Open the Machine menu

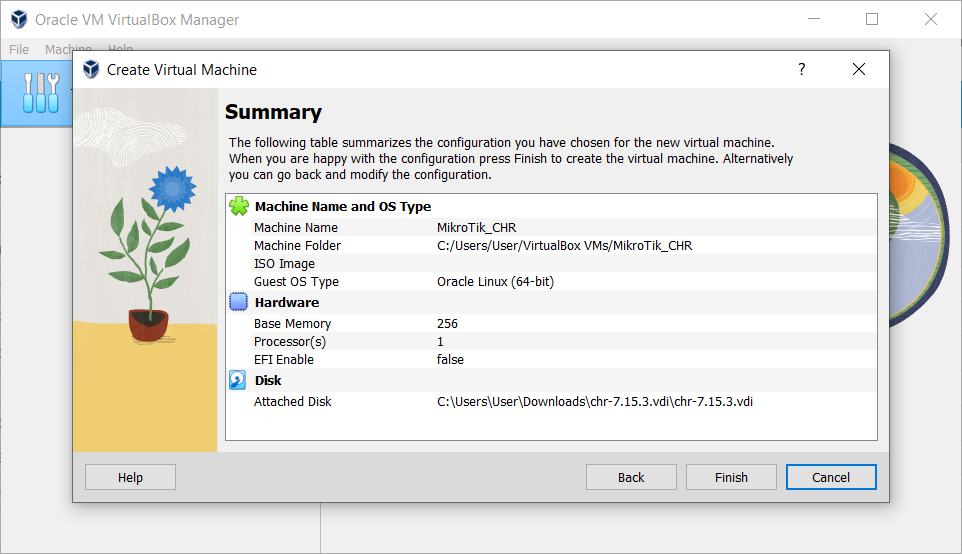click(68, 49)
